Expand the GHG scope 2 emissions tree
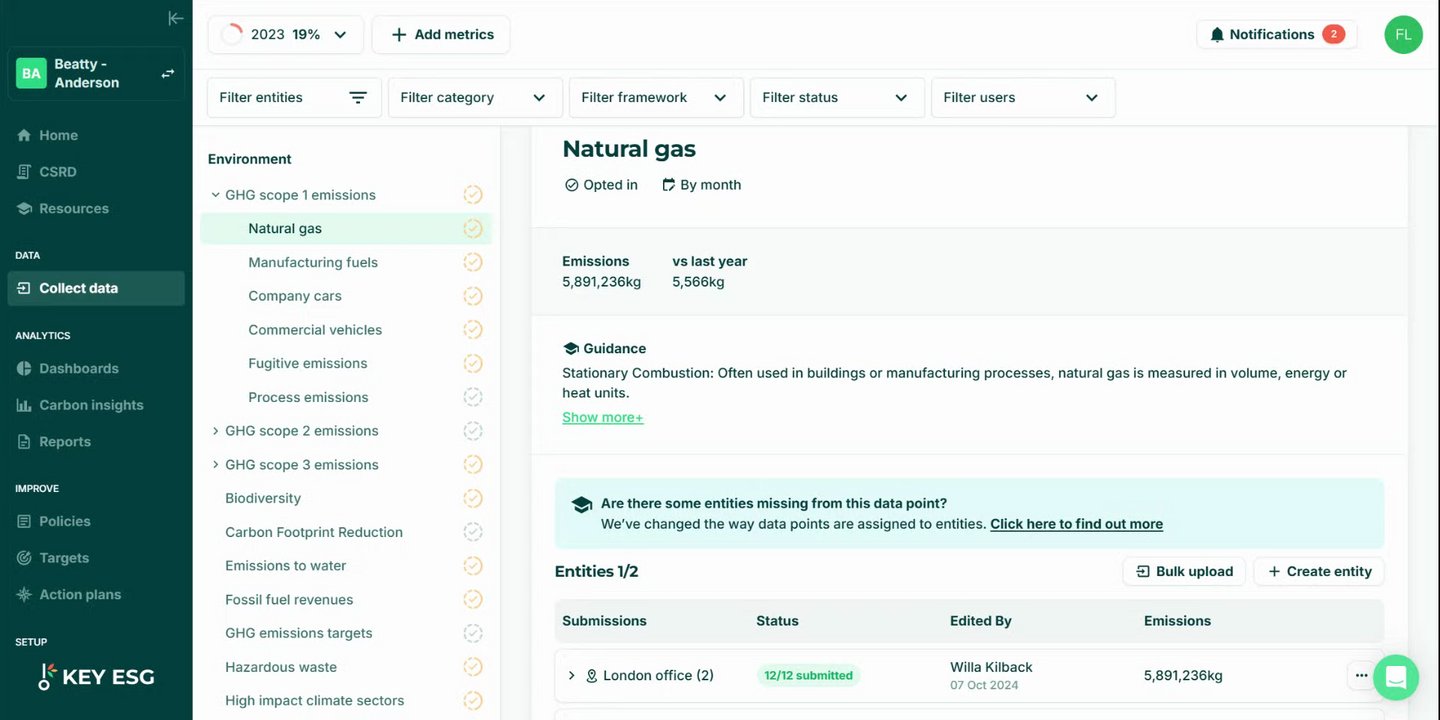1440x720 pixels. pyautogui.click(x=215, y=431)
